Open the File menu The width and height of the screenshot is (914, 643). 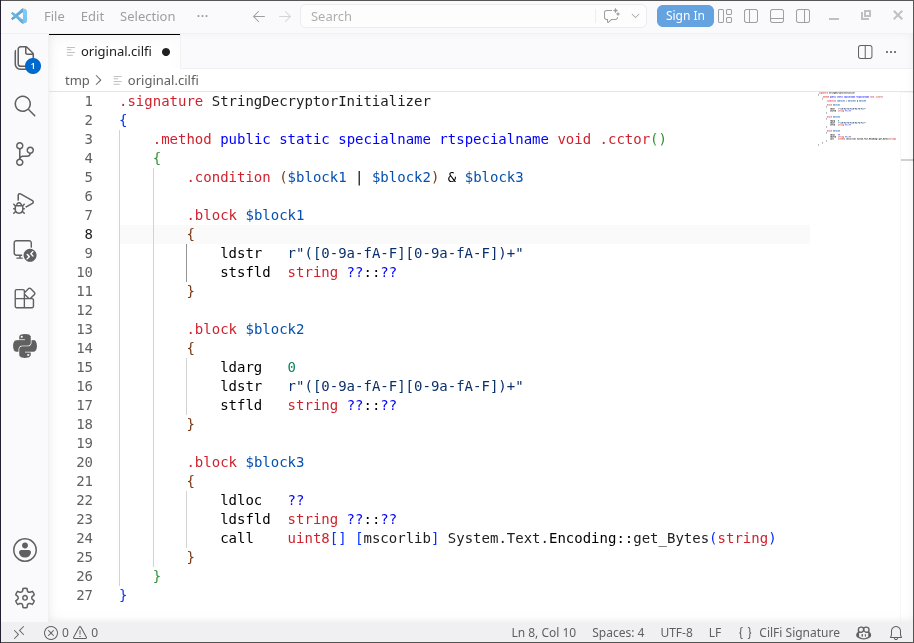tap(54, 16)
